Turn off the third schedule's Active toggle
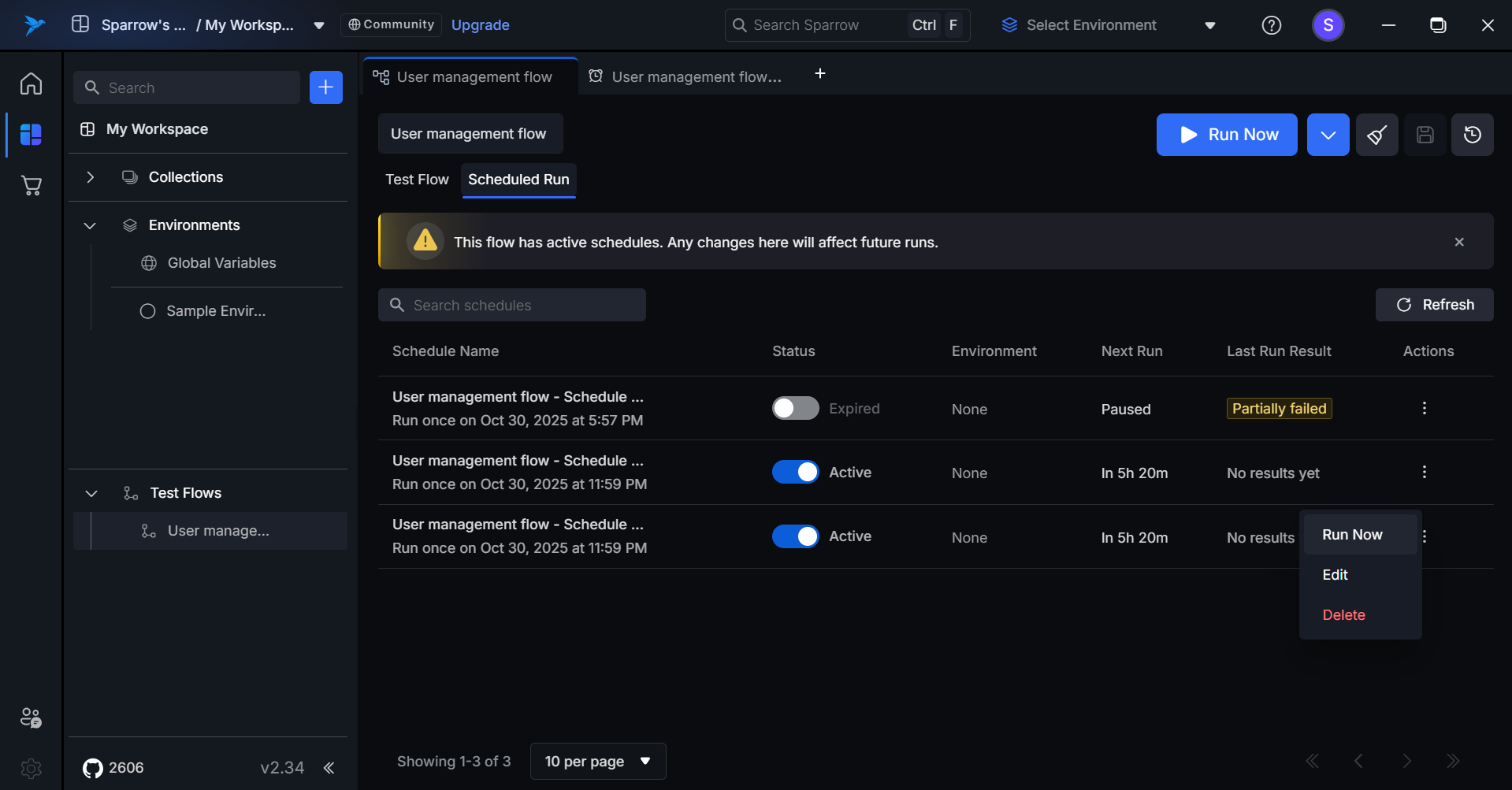The image size is (1512, 790). tap(795, 536)
